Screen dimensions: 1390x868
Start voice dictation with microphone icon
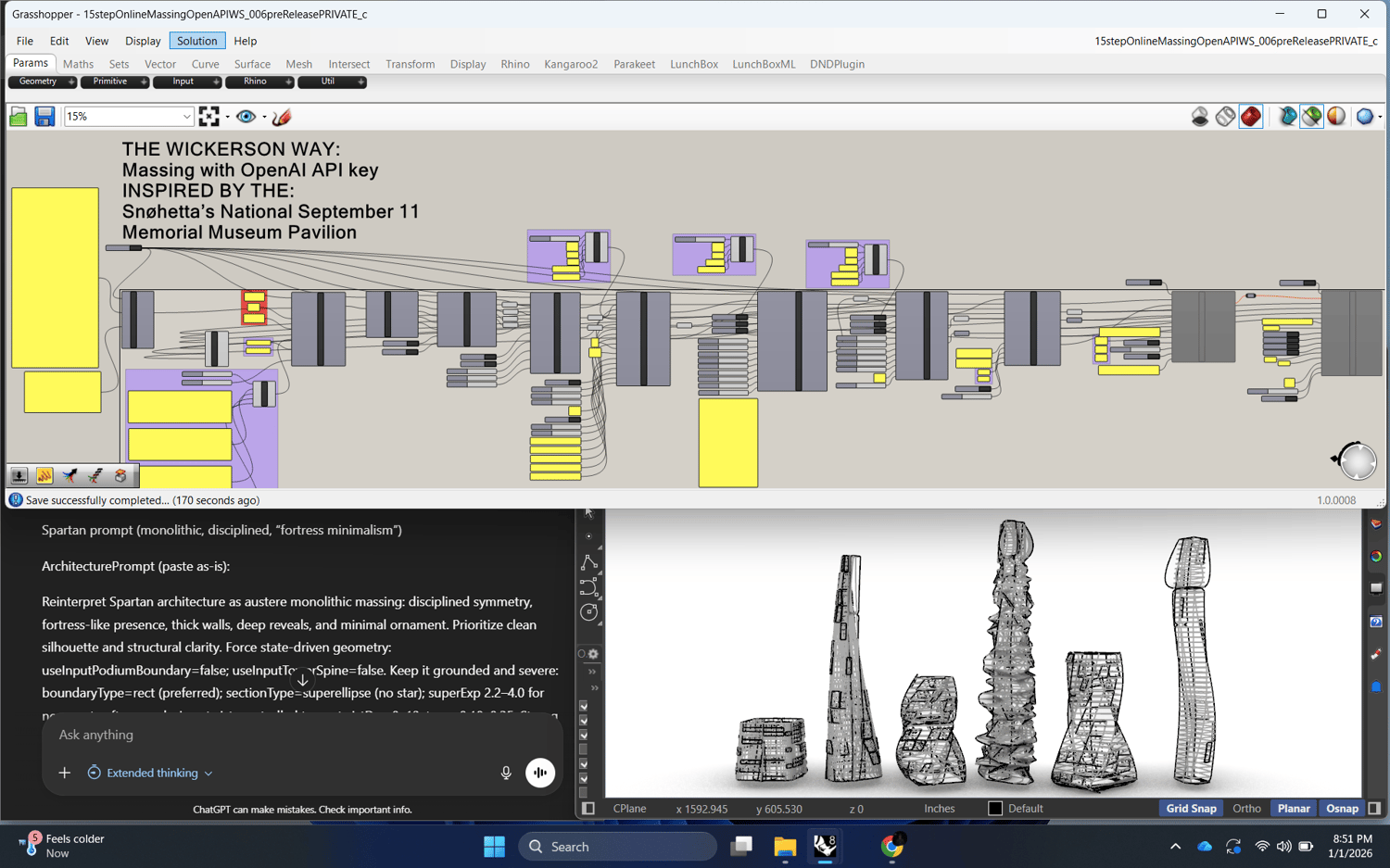[506, 773]
